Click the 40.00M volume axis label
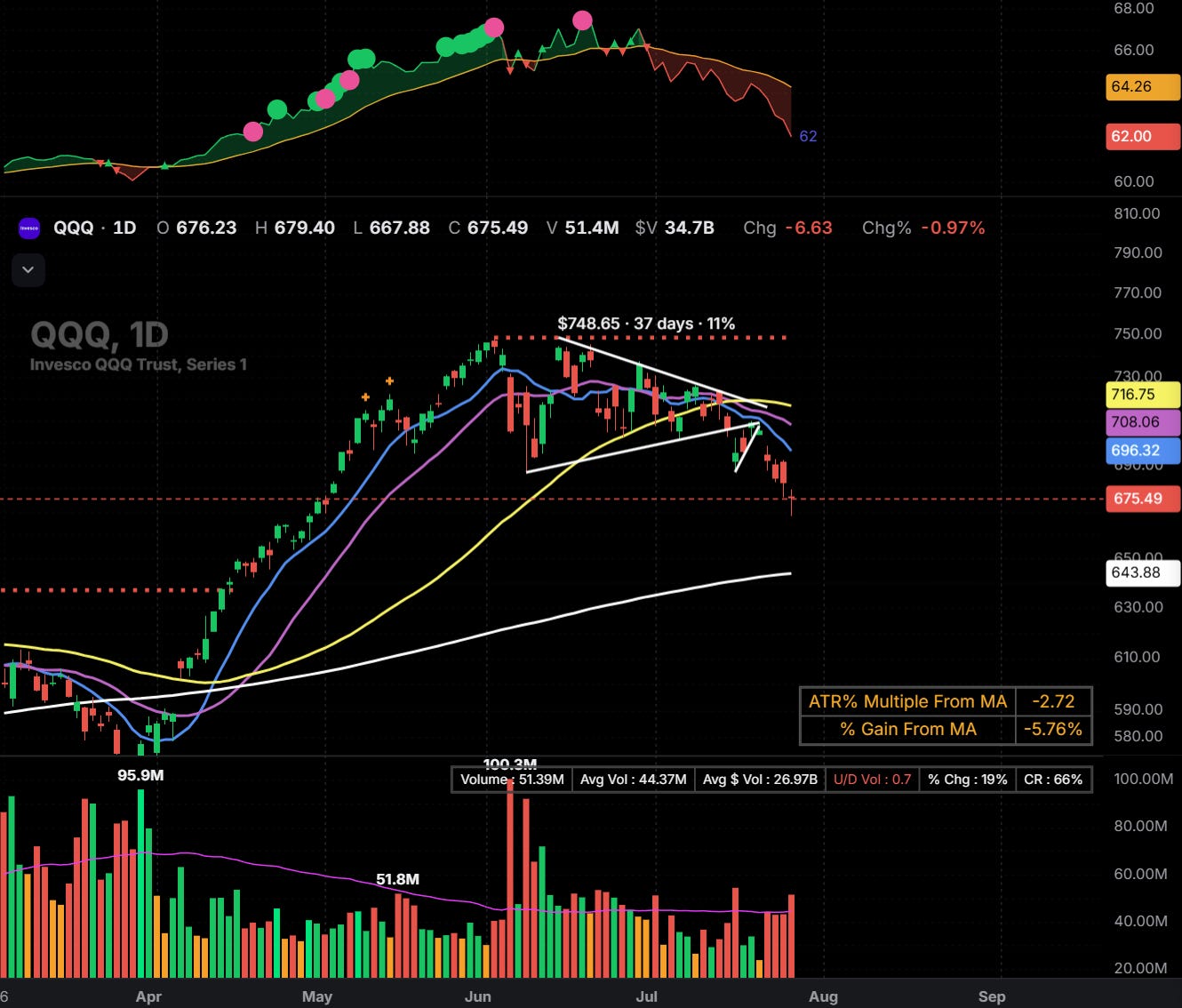The image size is (1182, 1008). (1141, 921)
